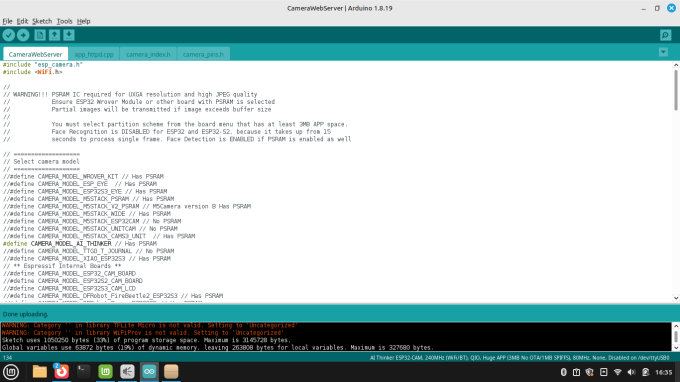
Task: Create a new sketch with New icon
Action: 40,35
